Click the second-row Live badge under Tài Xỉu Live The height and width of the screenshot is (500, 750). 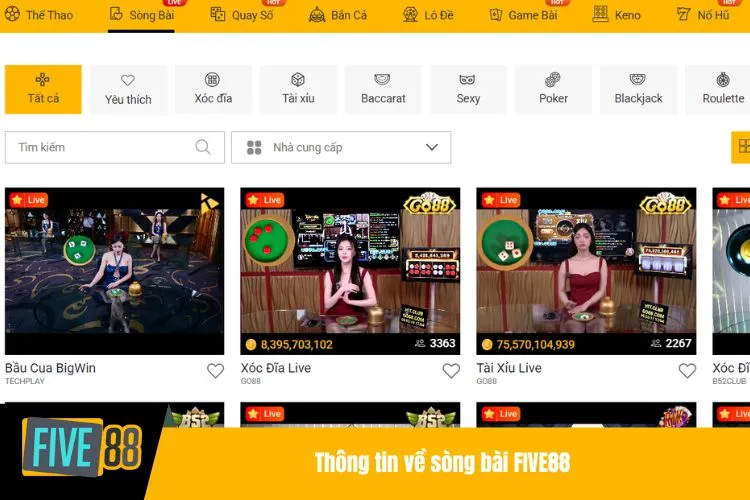coord(501,414)
